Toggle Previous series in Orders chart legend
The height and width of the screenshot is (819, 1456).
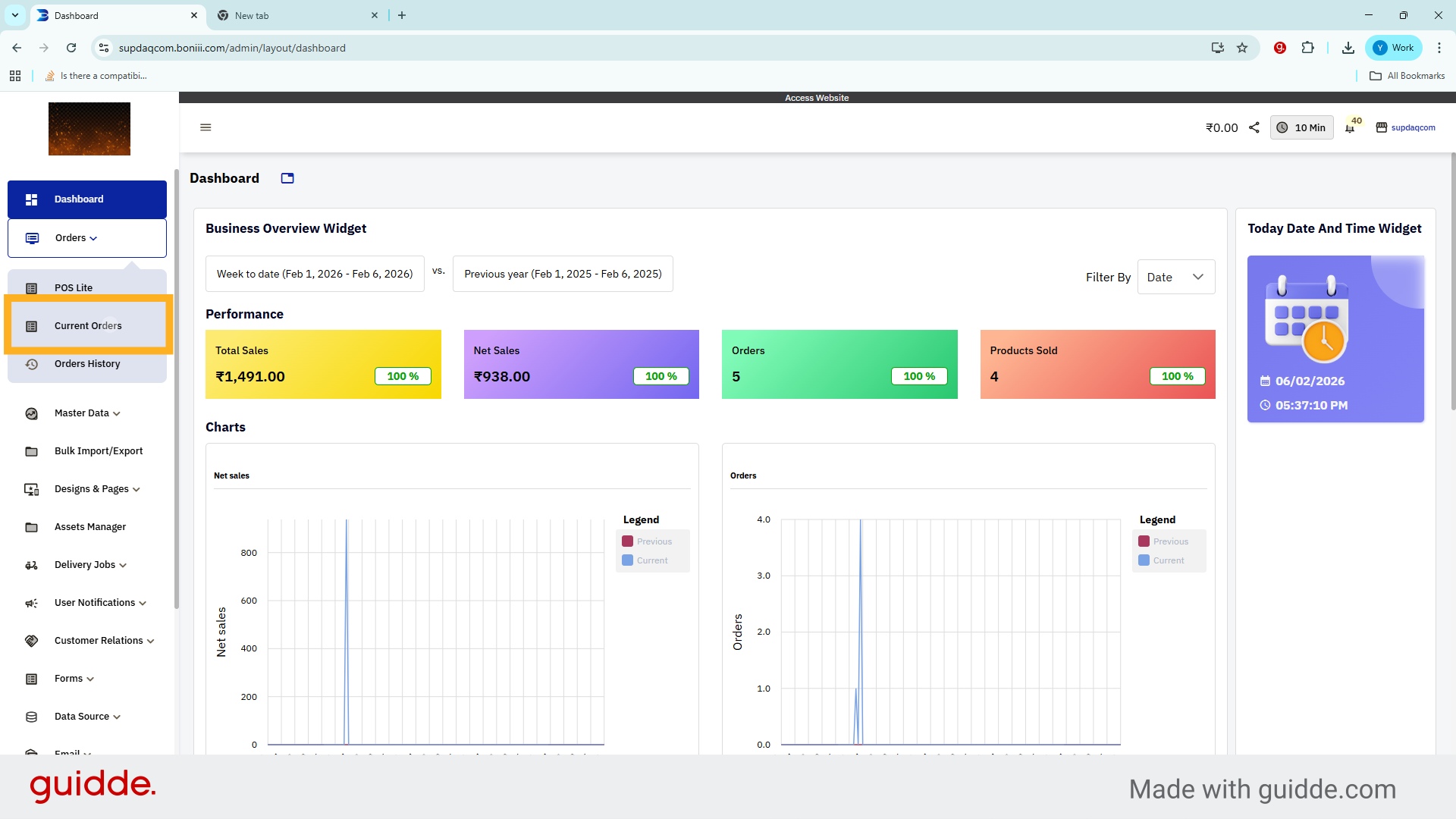(1163, 541)
